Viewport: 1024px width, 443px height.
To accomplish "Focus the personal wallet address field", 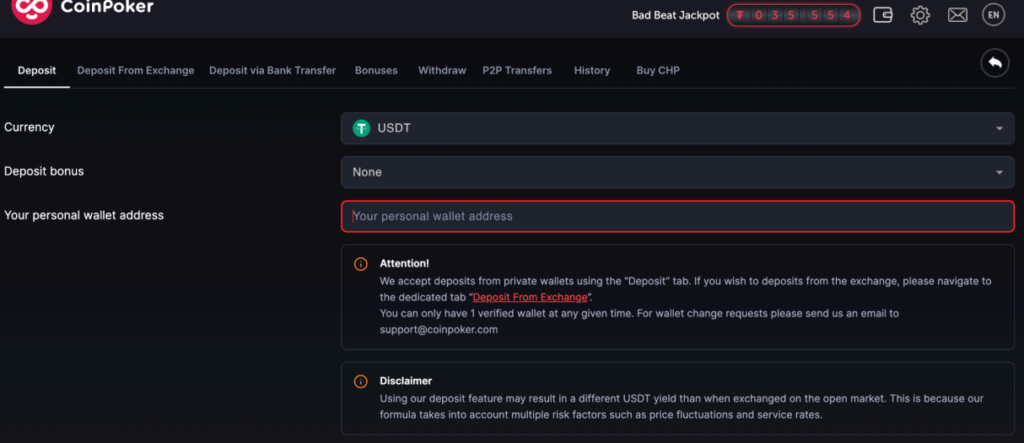I will point(678,216).
